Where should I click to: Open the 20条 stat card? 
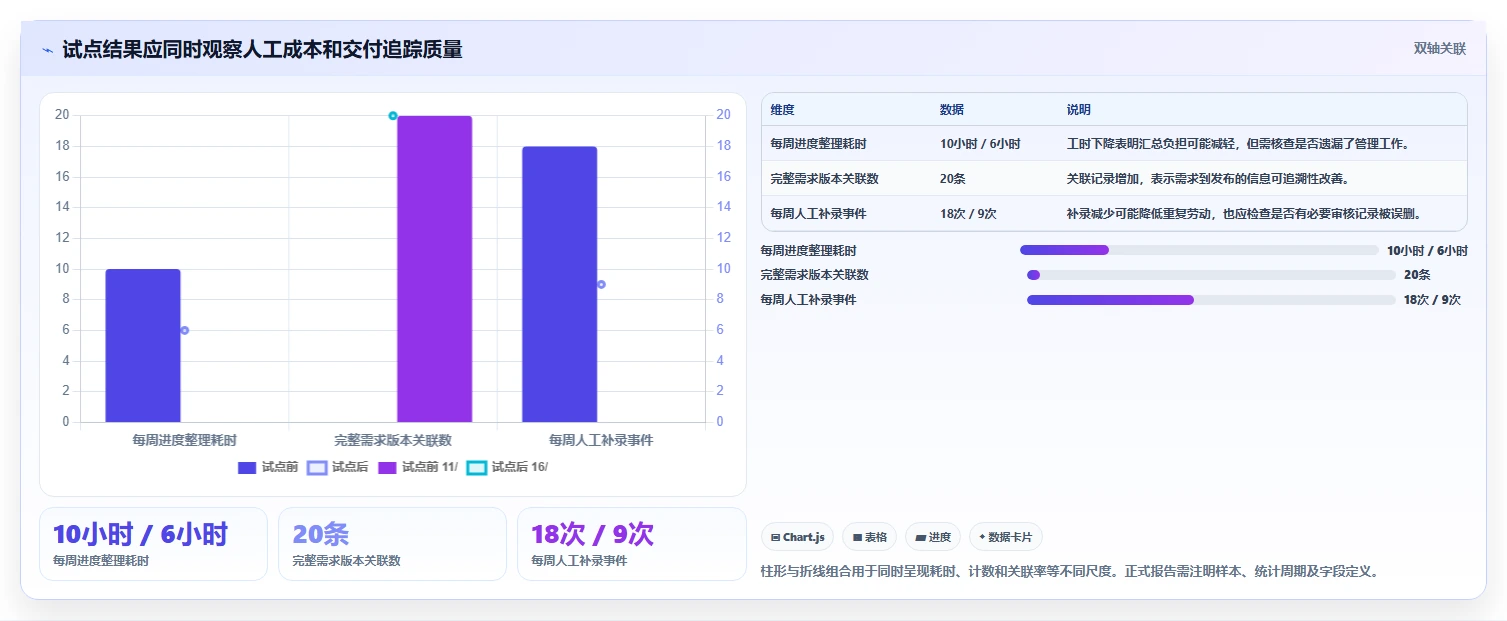coord(392,544)
